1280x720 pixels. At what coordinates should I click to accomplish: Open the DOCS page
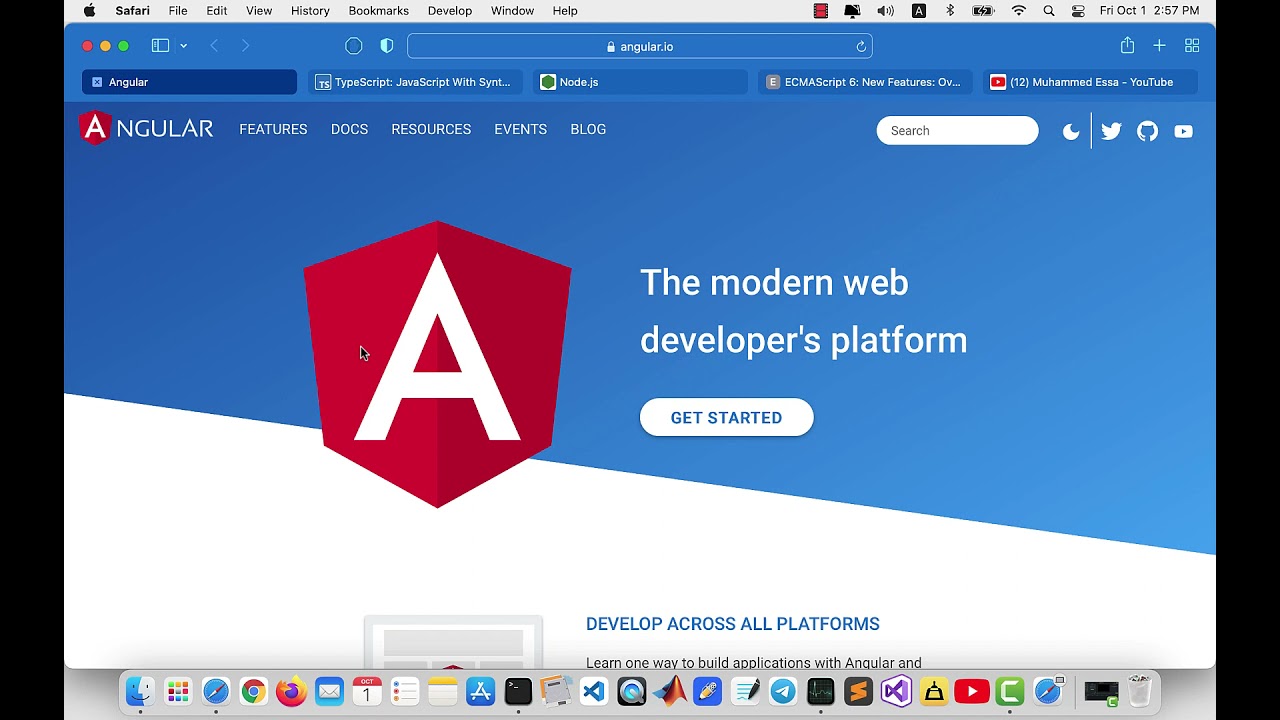coord(349,129)
